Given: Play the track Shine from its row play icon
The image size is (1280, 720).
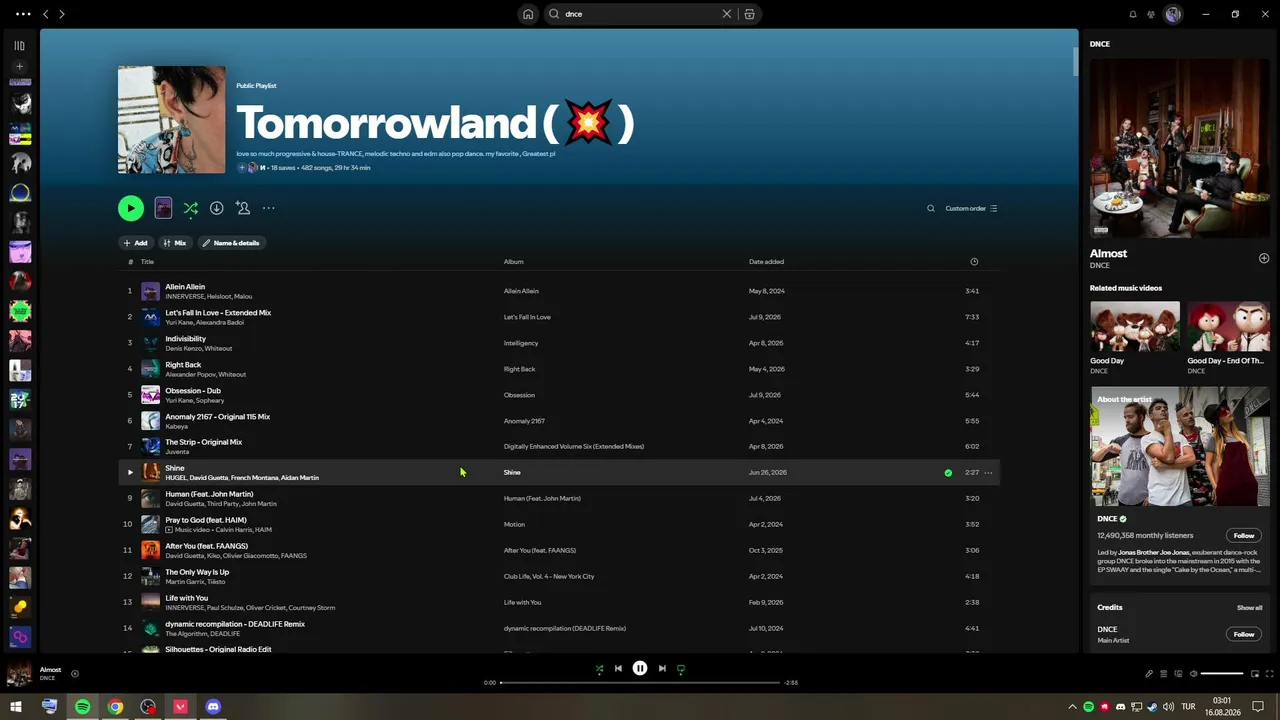Looking at the screenshot, I should tap(129, 472).
